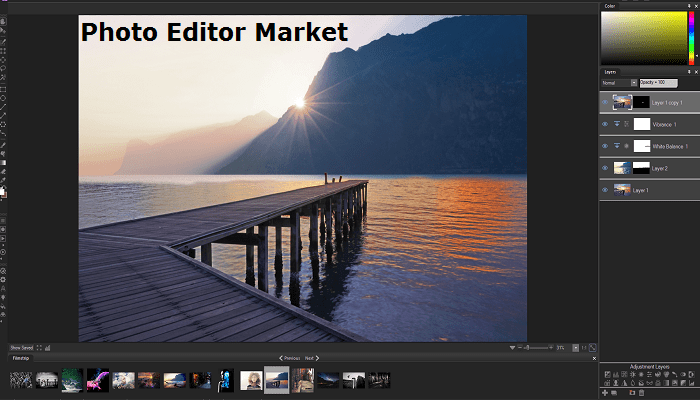Select the Layers panel tab
Viewport: 700px width, 400px height.
pyautogui.click(x=610, y=72)
